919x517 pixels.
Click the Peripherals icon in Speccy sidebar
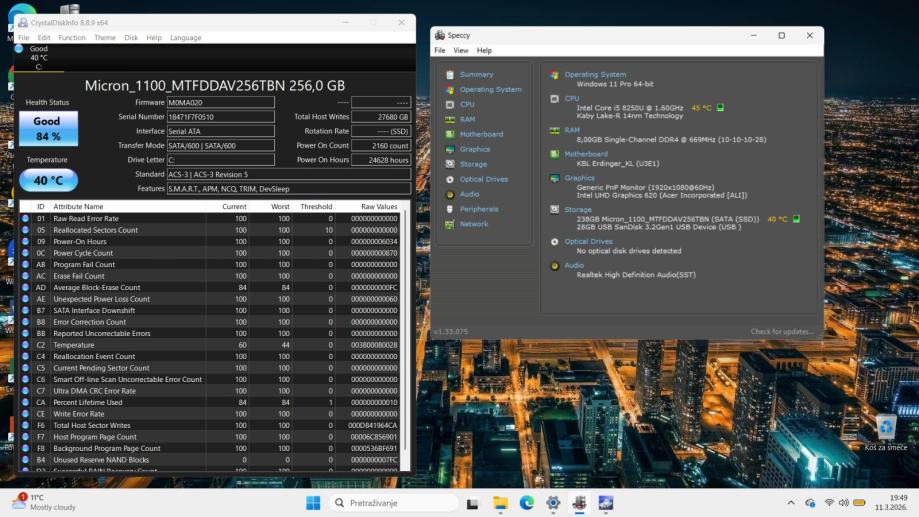pos(450,209)
